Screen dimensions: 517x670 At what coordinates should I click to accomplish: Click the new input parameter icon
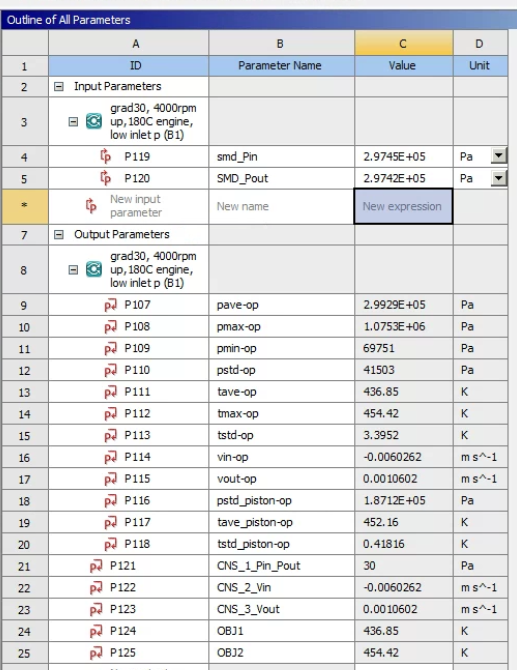coord(91,206)
